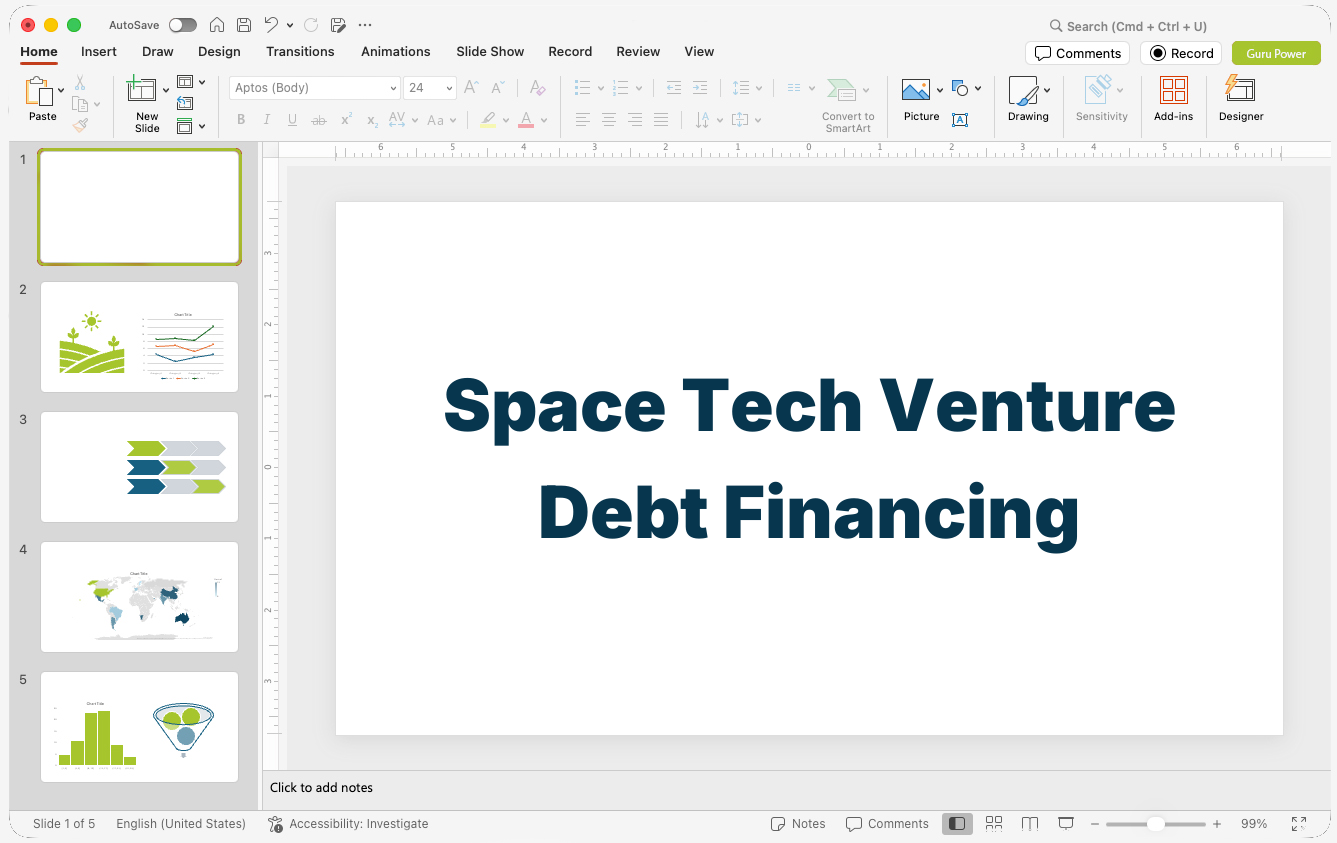Switch to Slide Sorter view in status bar
The width and height of the screenshot is (1337, 843).
tap(994, 823)
